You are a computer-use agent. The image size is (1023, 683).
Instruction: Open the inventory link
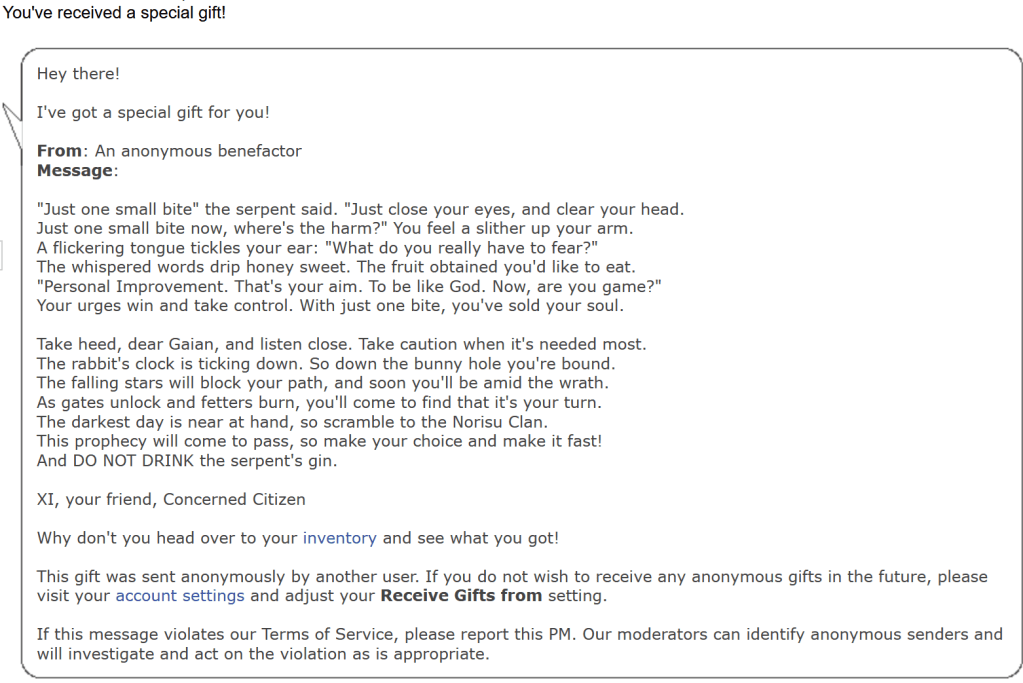[x=339, y=538]
